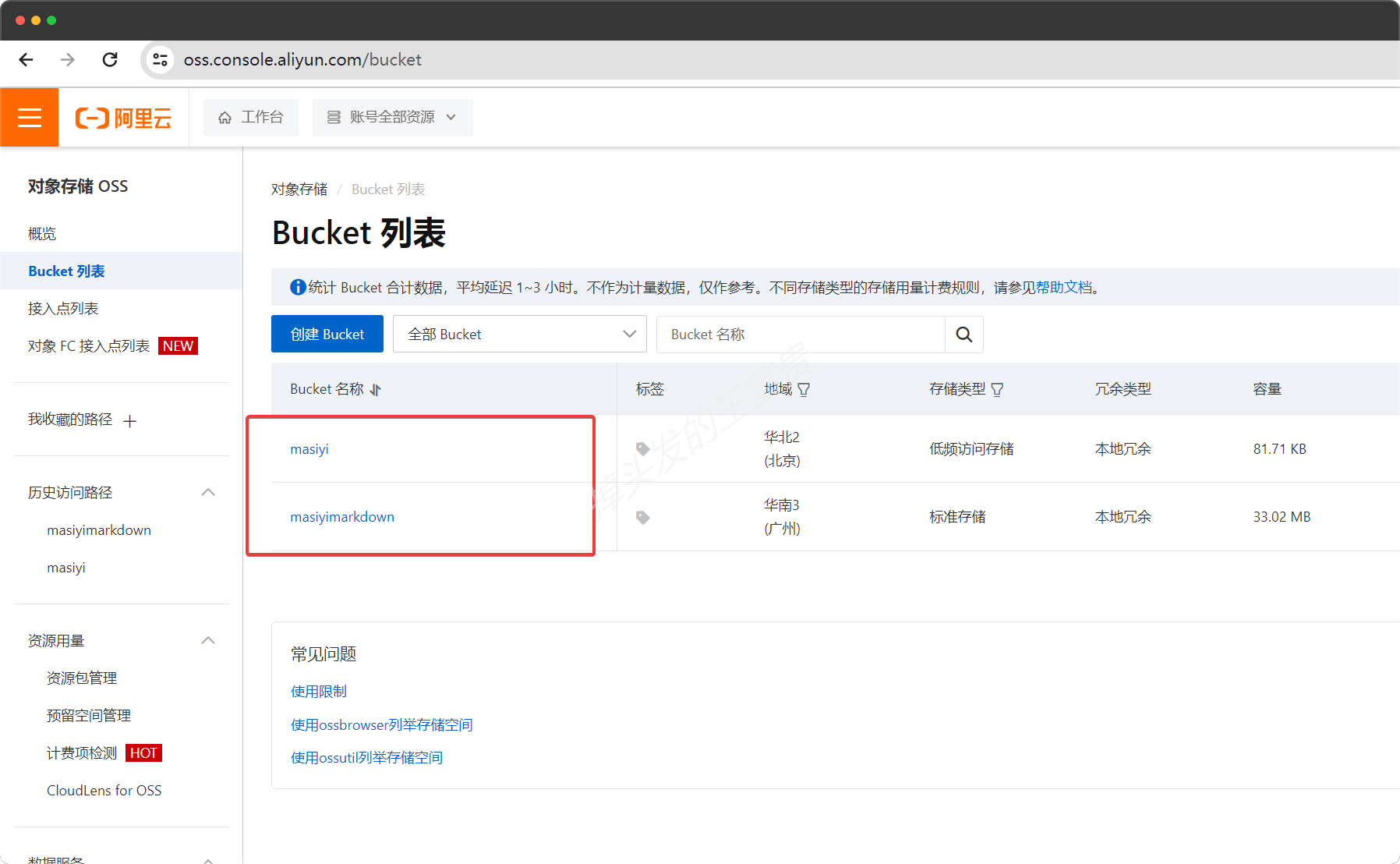Focus the Bucket 名称 search field
Viewport: 1400px width, 864px height.
[x=801, y=335]
